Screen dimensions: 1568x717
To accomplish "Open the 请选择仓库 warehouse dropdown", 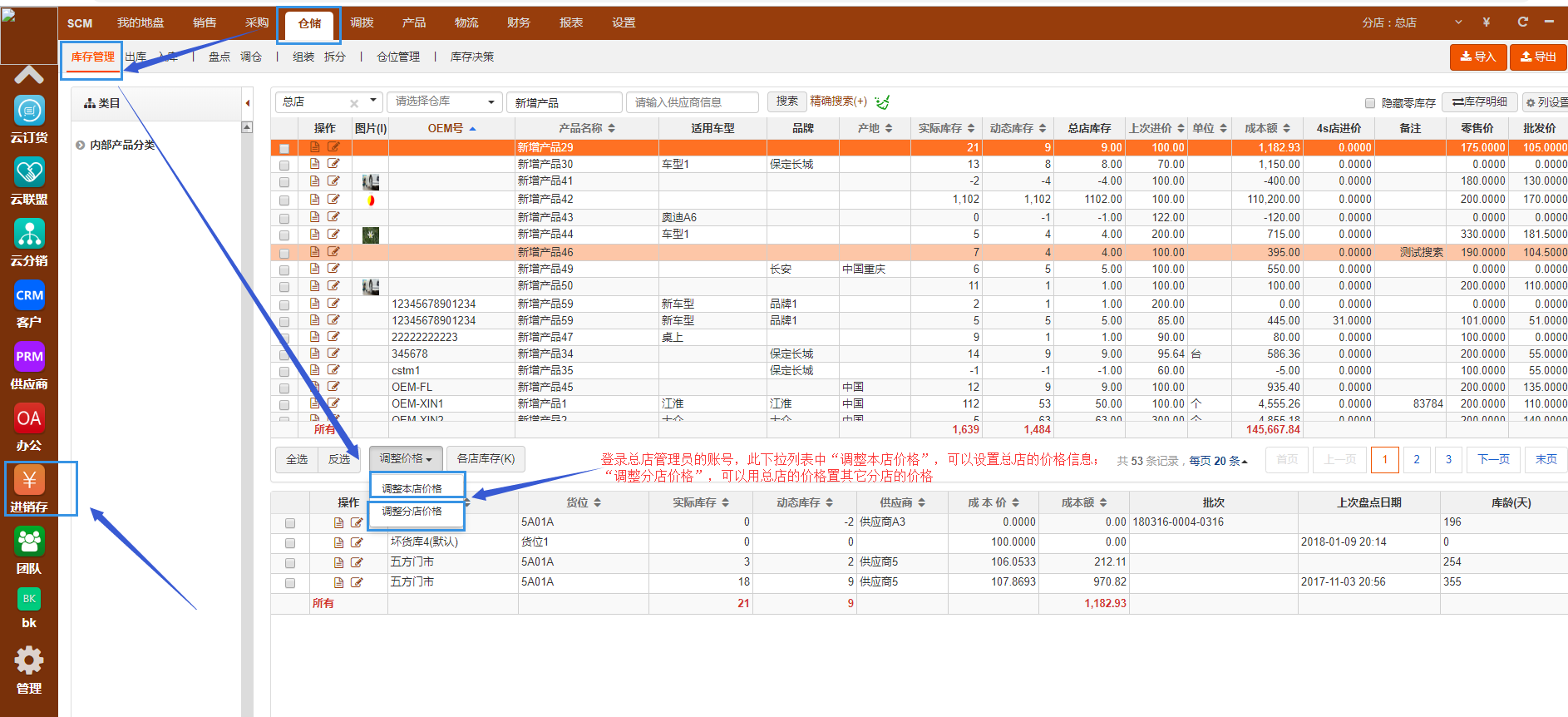I will (445, 101).
